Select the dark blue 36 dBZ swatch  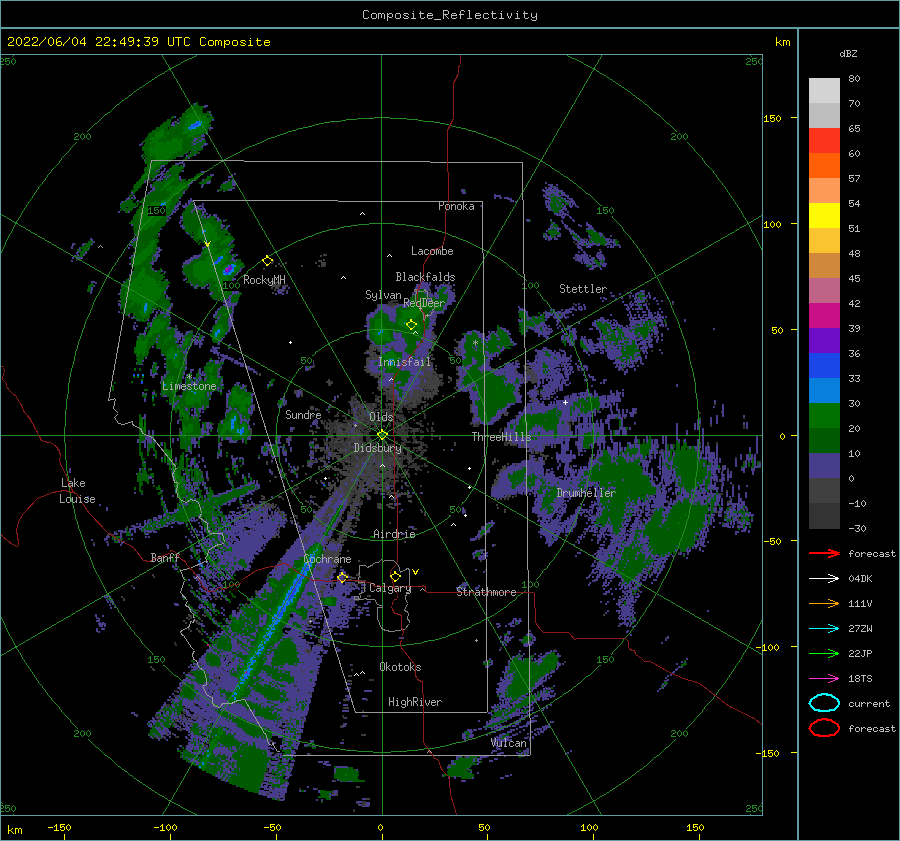click(x=824, y=365)
